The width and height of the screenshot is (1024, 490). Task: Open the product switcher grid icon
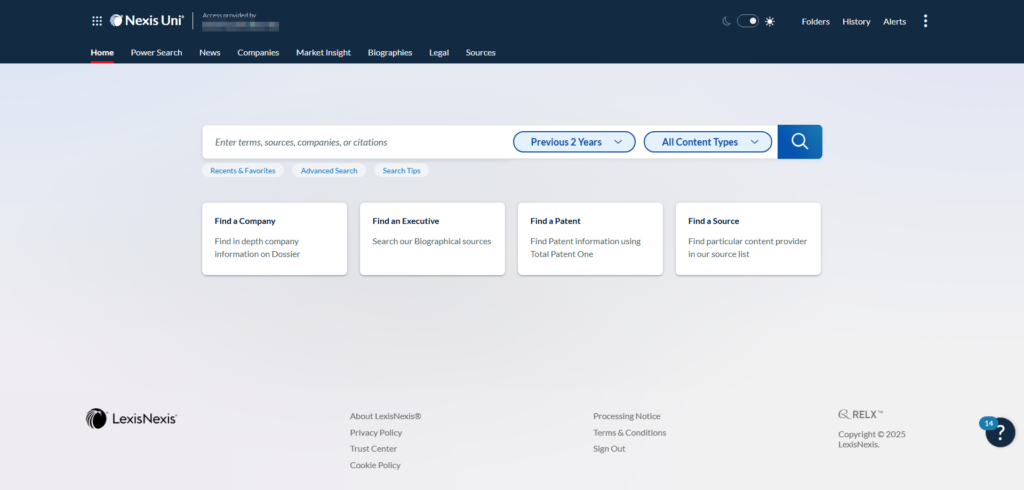[97, 21]
